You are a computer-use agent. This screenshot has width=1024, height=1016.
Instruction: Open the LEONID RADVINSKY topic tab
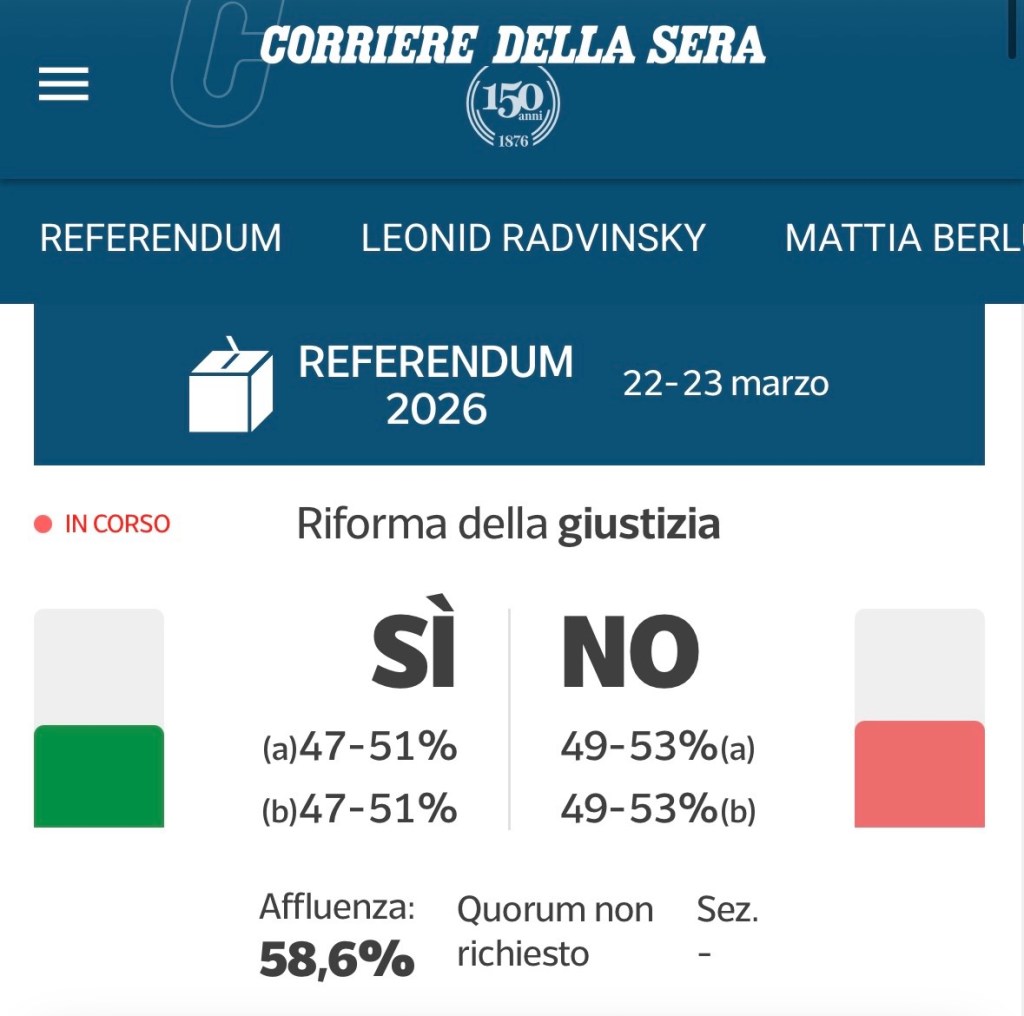click(x=533, y=238)
